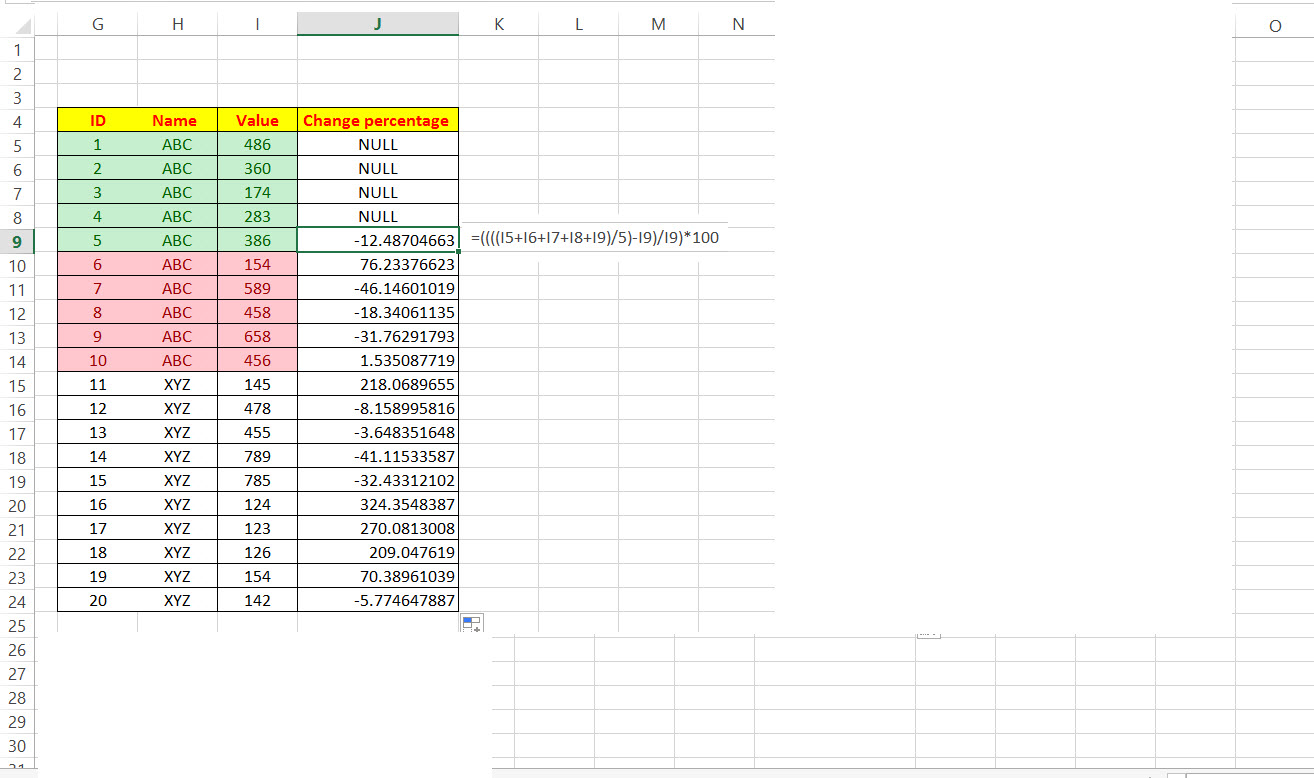
Task: Select cell showing -46.14601019
Action: 378,288
